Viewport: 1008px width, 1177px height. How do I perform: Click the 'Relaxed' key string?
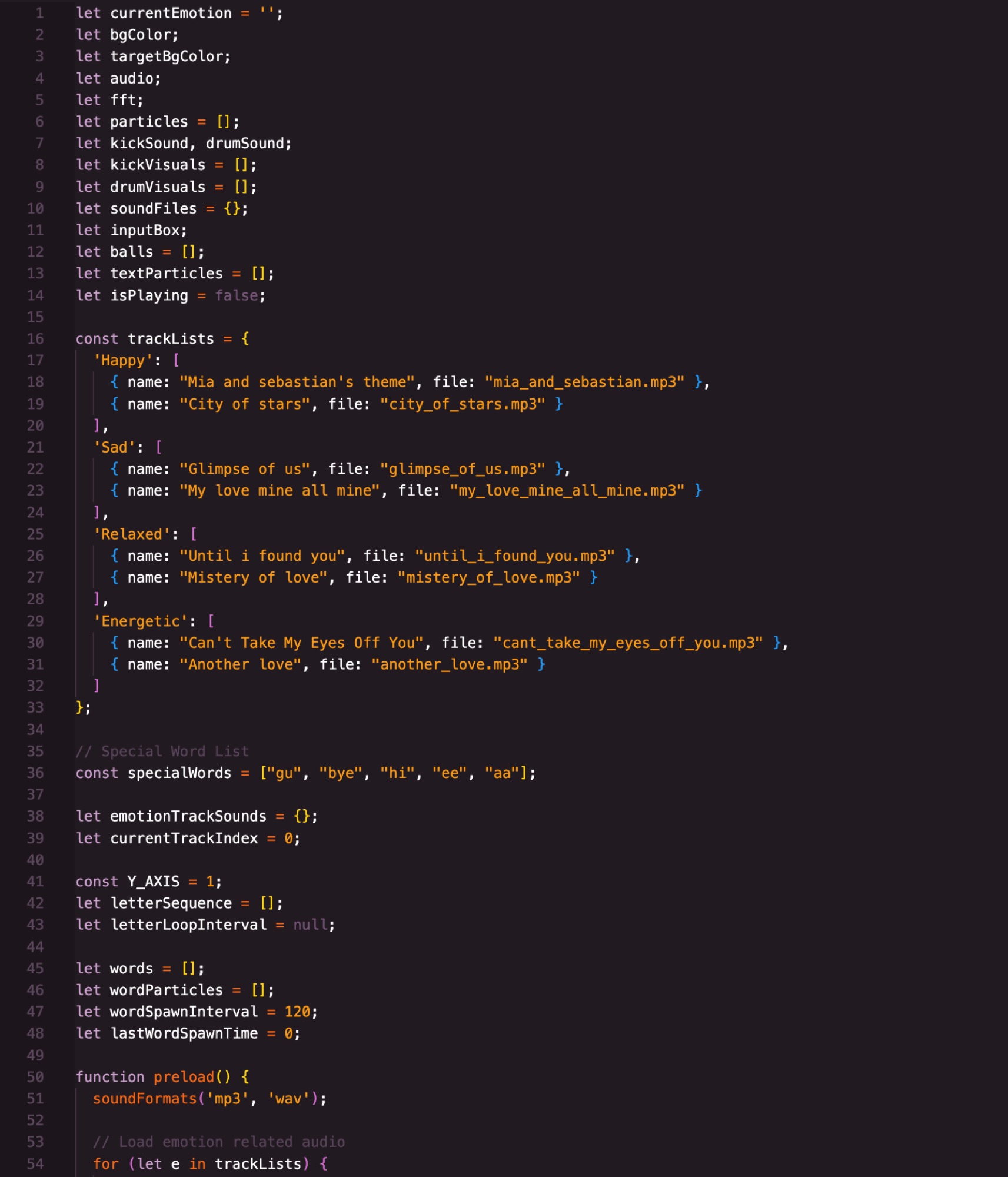[x=132, y=534]
